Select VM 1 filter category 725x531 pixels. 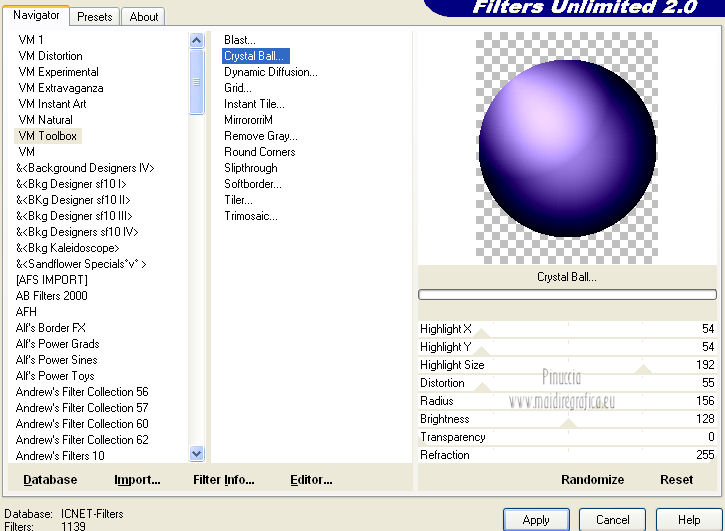coord(31,40)
